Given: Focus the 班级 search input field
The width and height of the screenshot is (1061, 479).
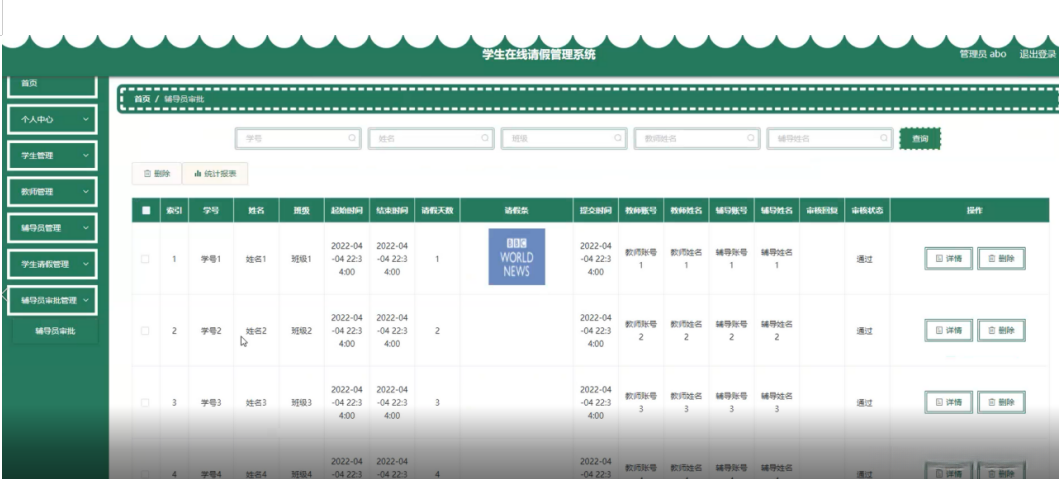Looking at the screenshot, I should (x=564, y=138).
